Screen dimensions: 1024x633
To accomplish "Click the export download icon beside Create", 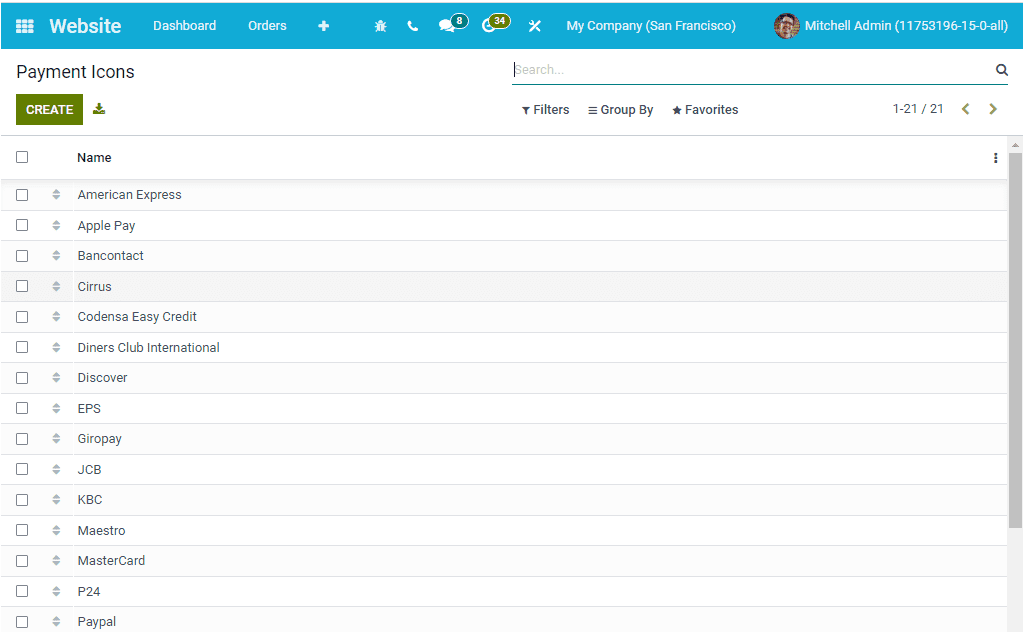I will pyautogui.click(x=98, y=108).
